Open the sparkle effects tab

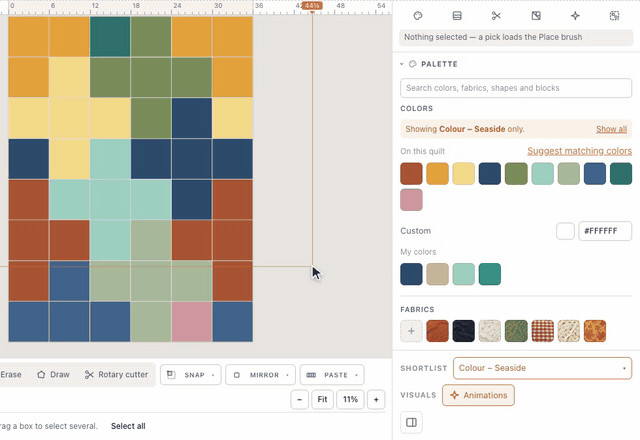pos(575,16)
